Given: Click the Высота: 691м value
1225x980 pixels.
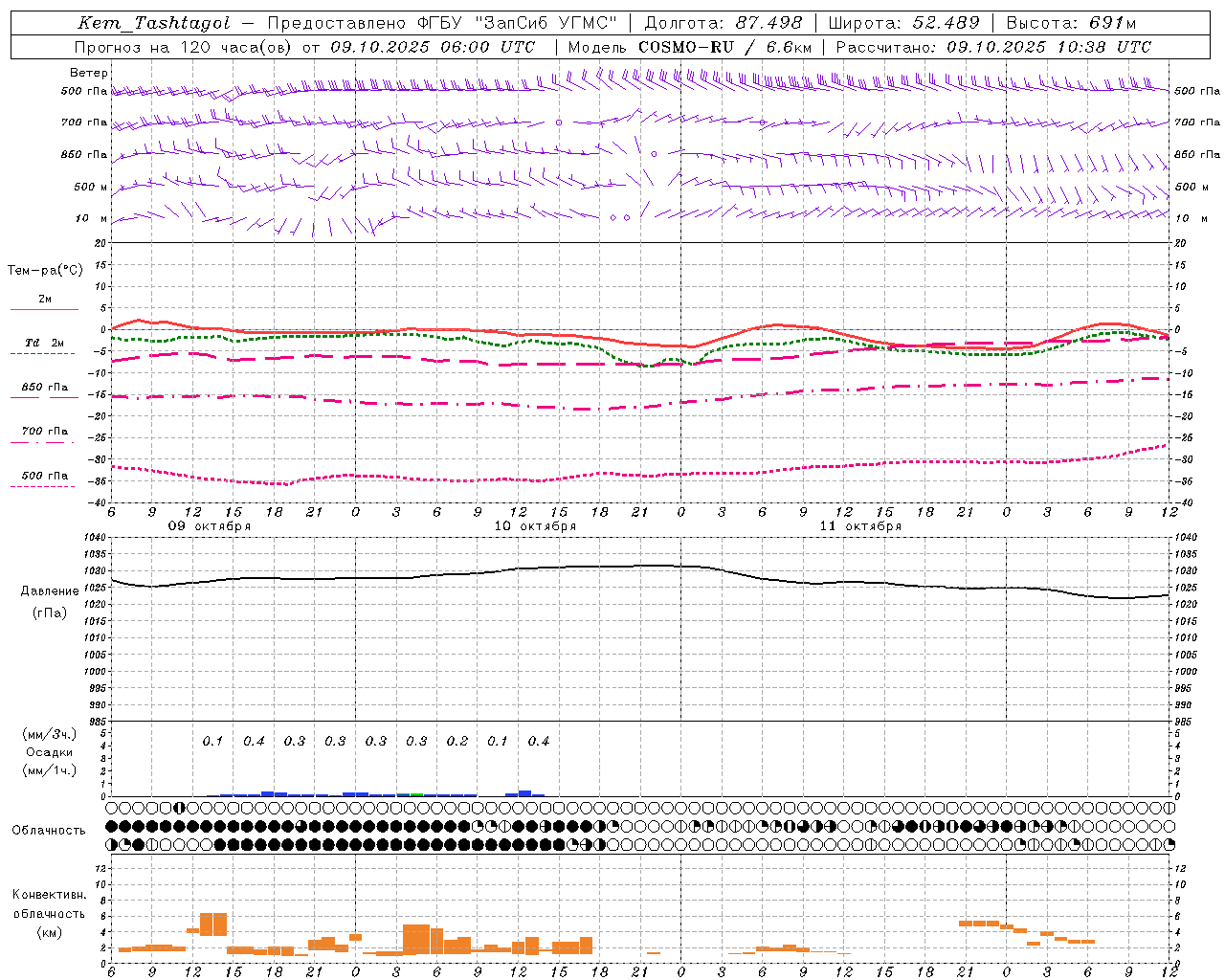Looking at the screenshot, I should tap(1071, 23).
